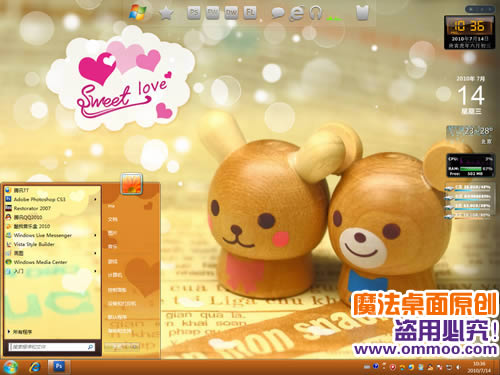The height and width of the screenshot is (375, 500).
Task: Open the star favorites icon in the top dock
Action: (x=166, y=13)
